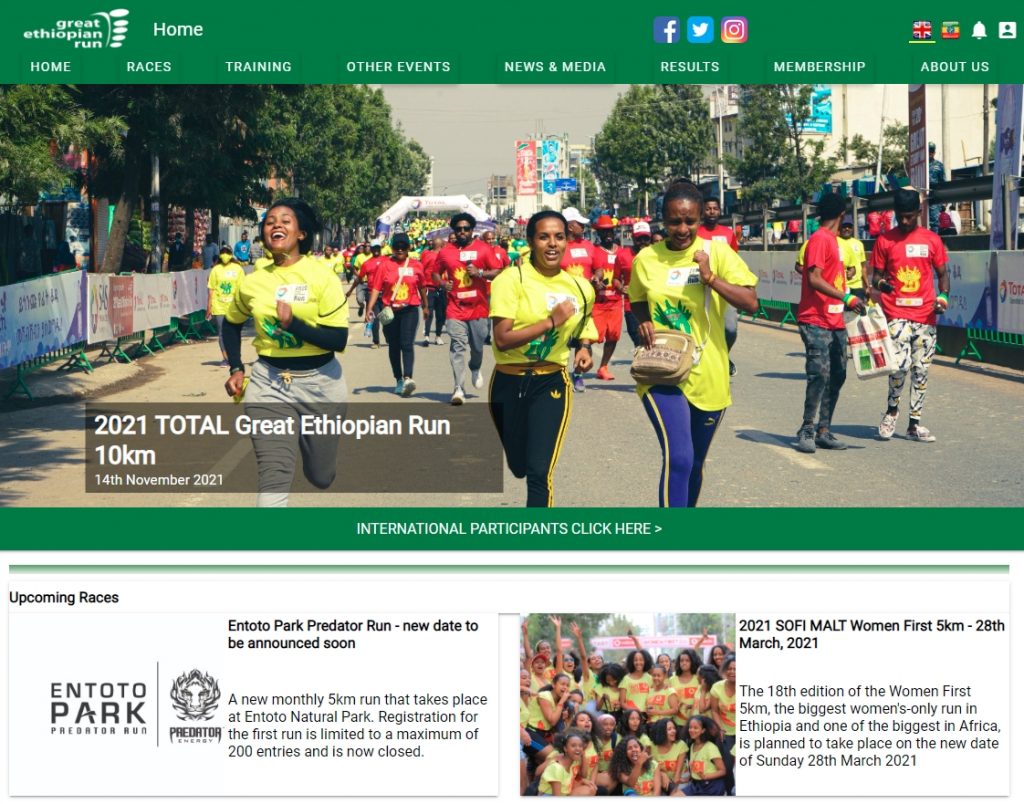Screen dimensions: 1024x804
Task: Click the '14th November 2021' date text
Action: point(159,480)
